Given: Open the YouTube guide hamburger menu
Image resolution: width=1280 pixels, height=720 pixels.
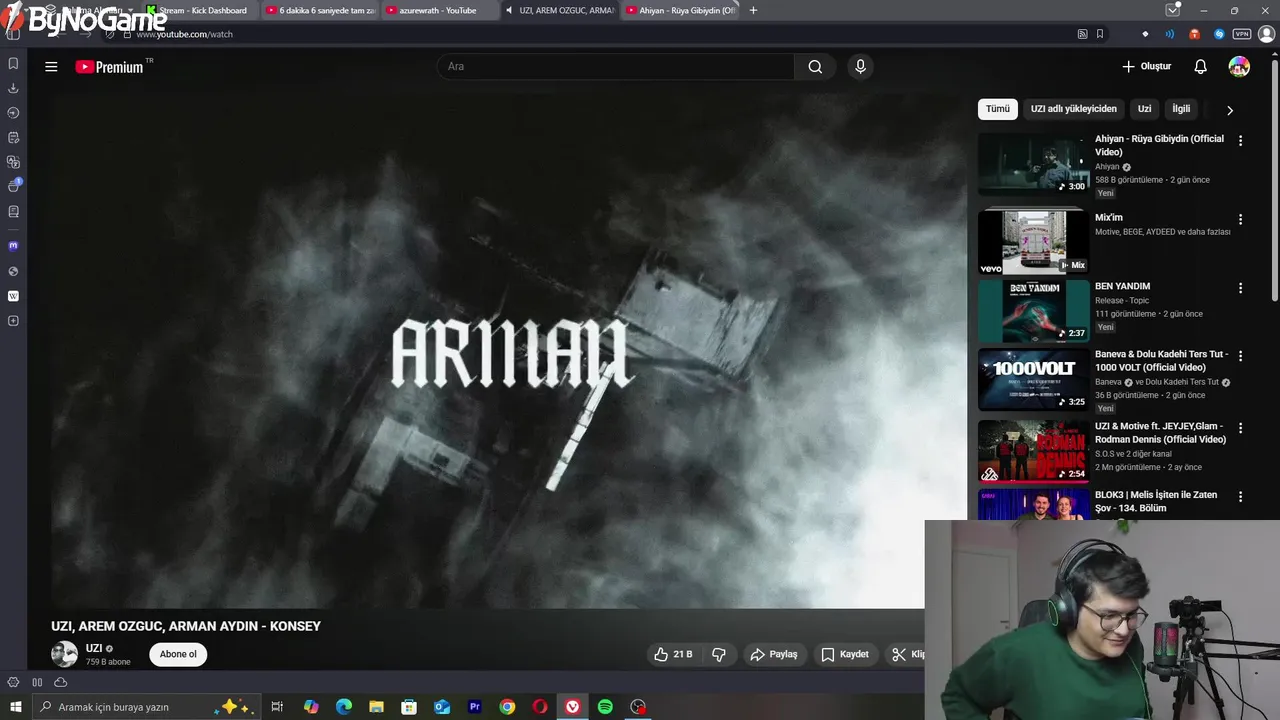Looking at the screenshot, I should tap(51, 67).
